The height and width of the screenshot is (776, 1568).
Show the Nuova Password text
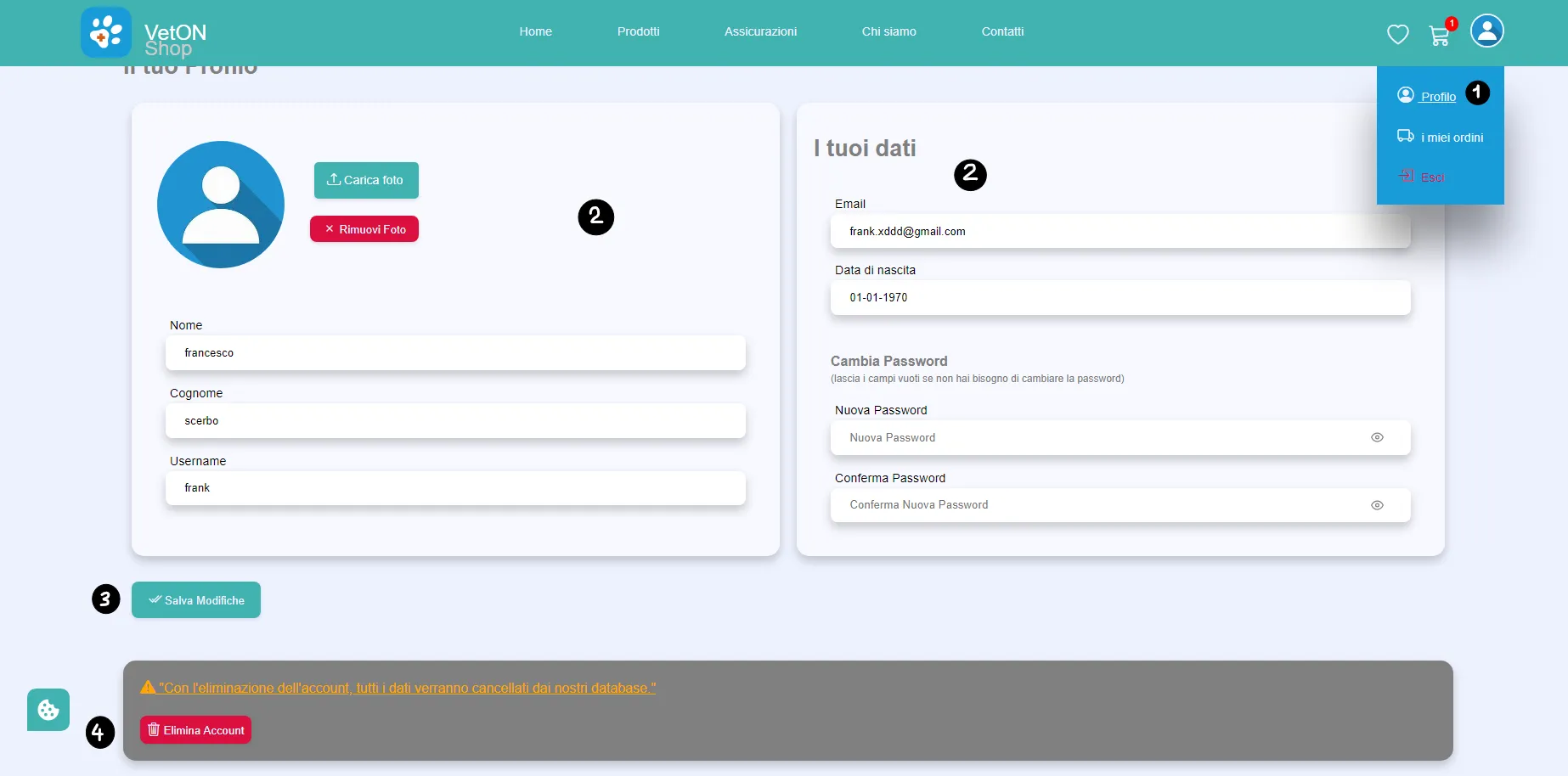click(x=1377, y=437)
